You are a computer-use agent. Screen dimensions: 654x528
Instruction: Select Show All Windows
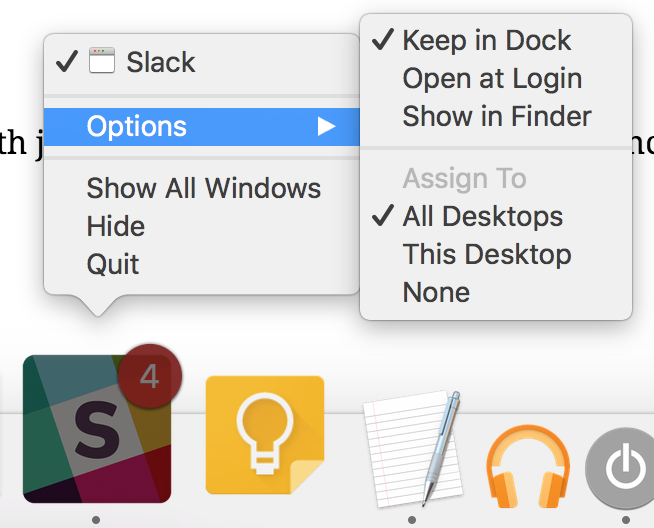[x=202, y=189]
